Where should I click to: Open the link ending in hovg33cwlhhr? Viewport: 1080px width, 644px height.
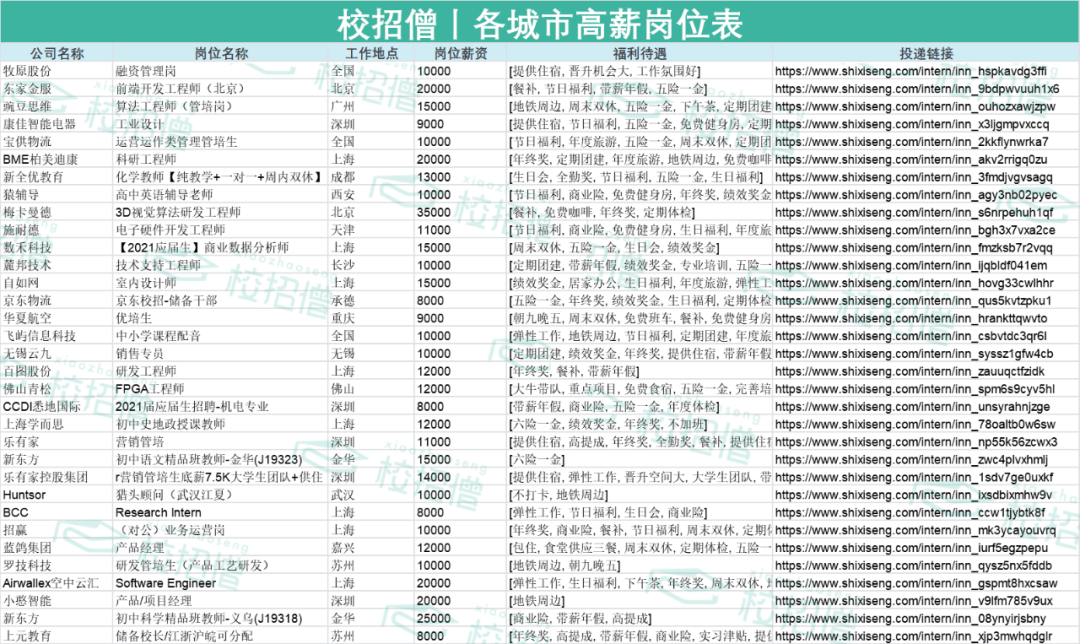(x=914, y=283)
